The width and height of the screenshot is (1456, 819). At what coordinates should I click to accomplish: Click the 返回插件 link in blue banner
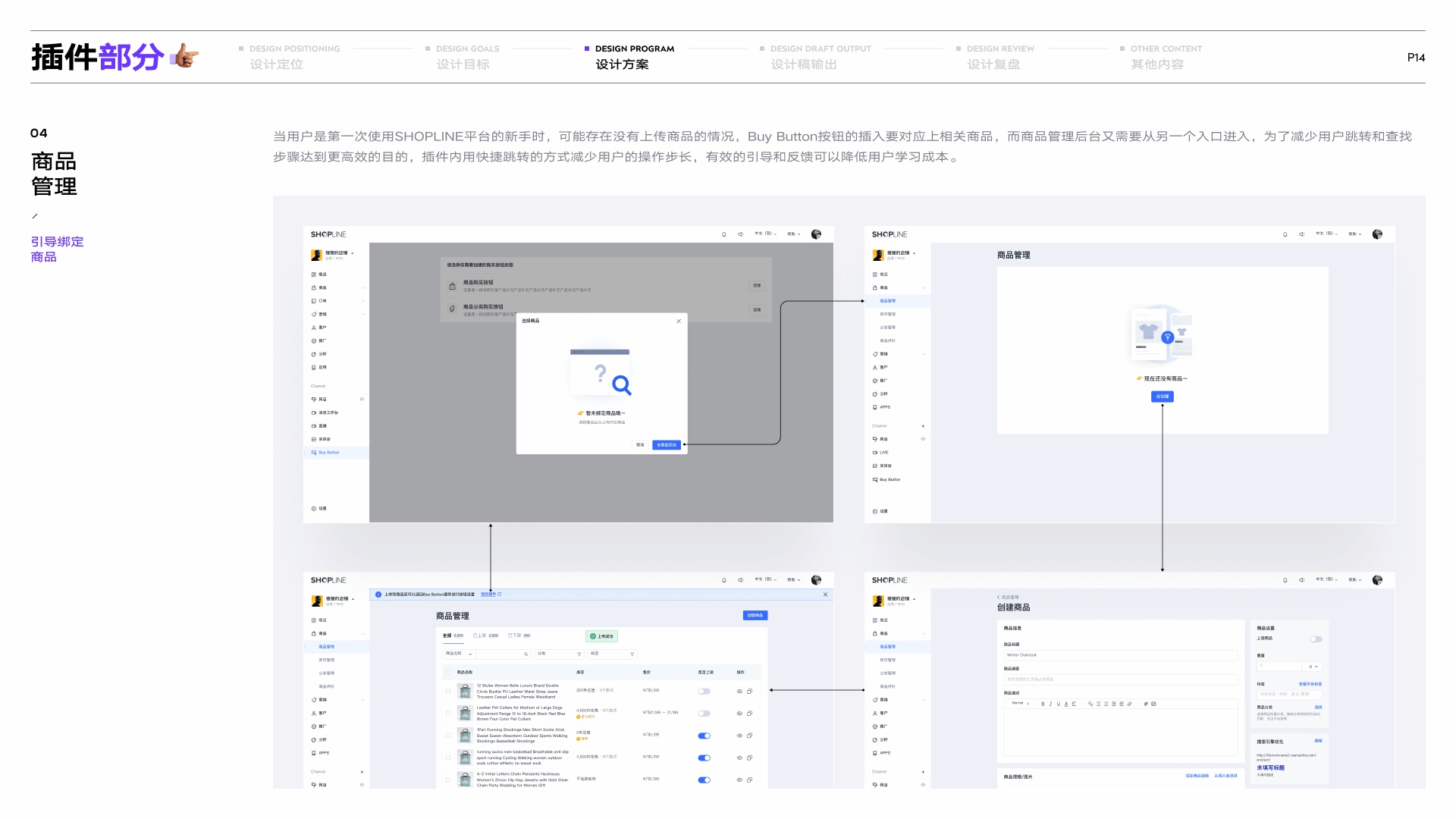tap(490, 594)
